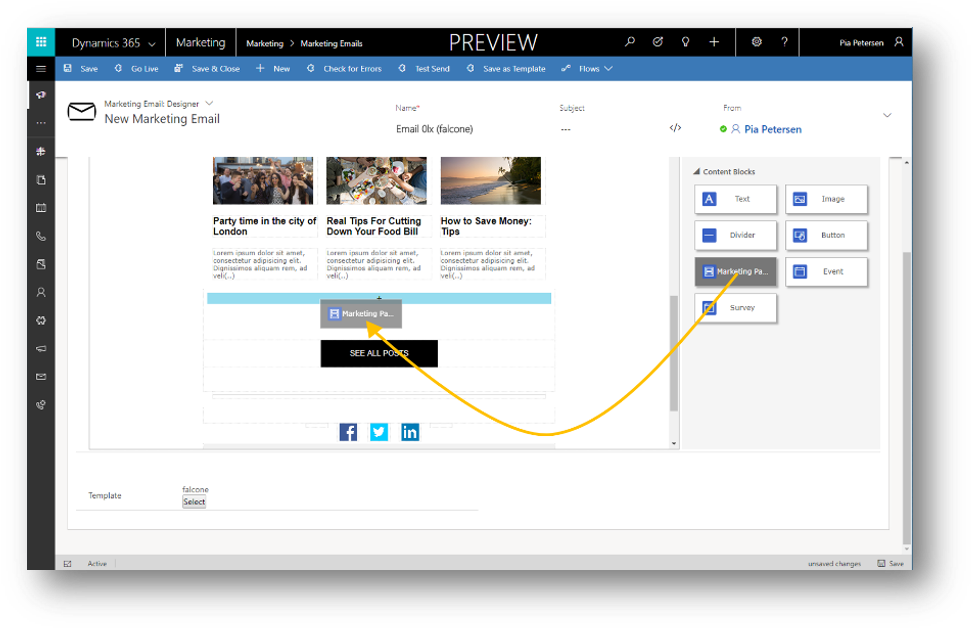Open the sidebar contact person icon
971x628 pixels.
[x=41, y=292]
